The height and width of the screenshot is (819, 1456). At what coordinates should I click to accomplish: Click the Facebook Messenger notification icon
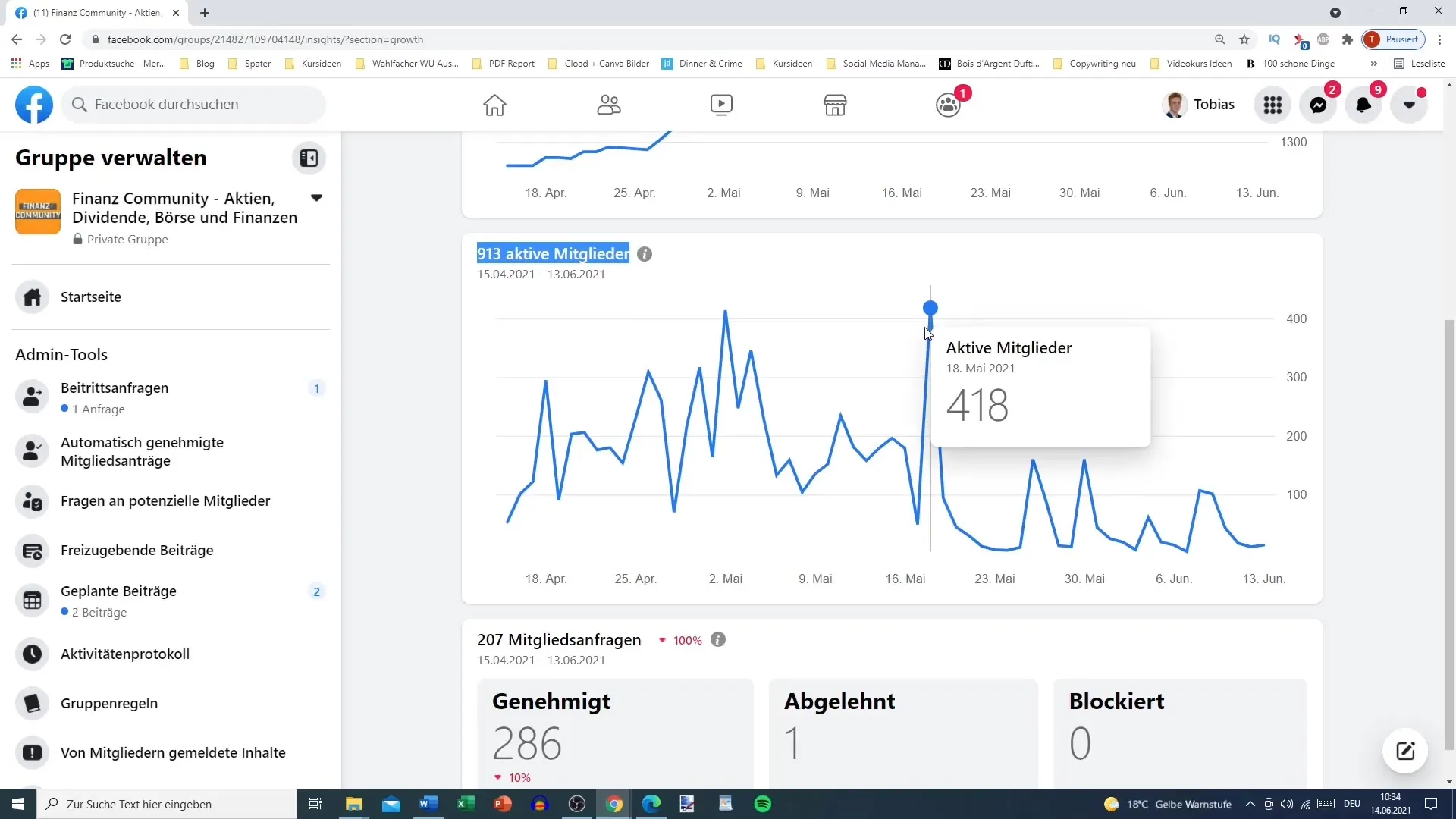coord(1320,104)
